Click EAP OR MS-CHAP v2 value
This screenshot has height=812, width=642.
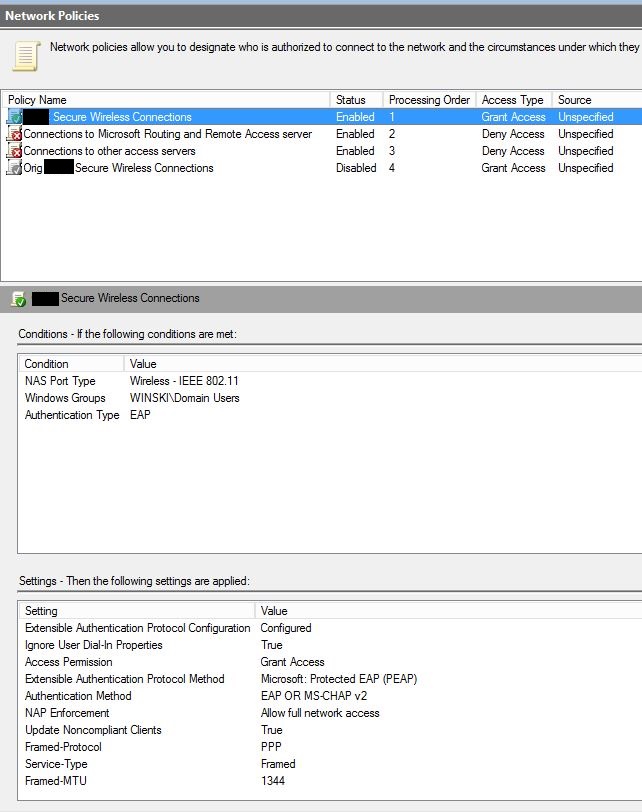314,697
